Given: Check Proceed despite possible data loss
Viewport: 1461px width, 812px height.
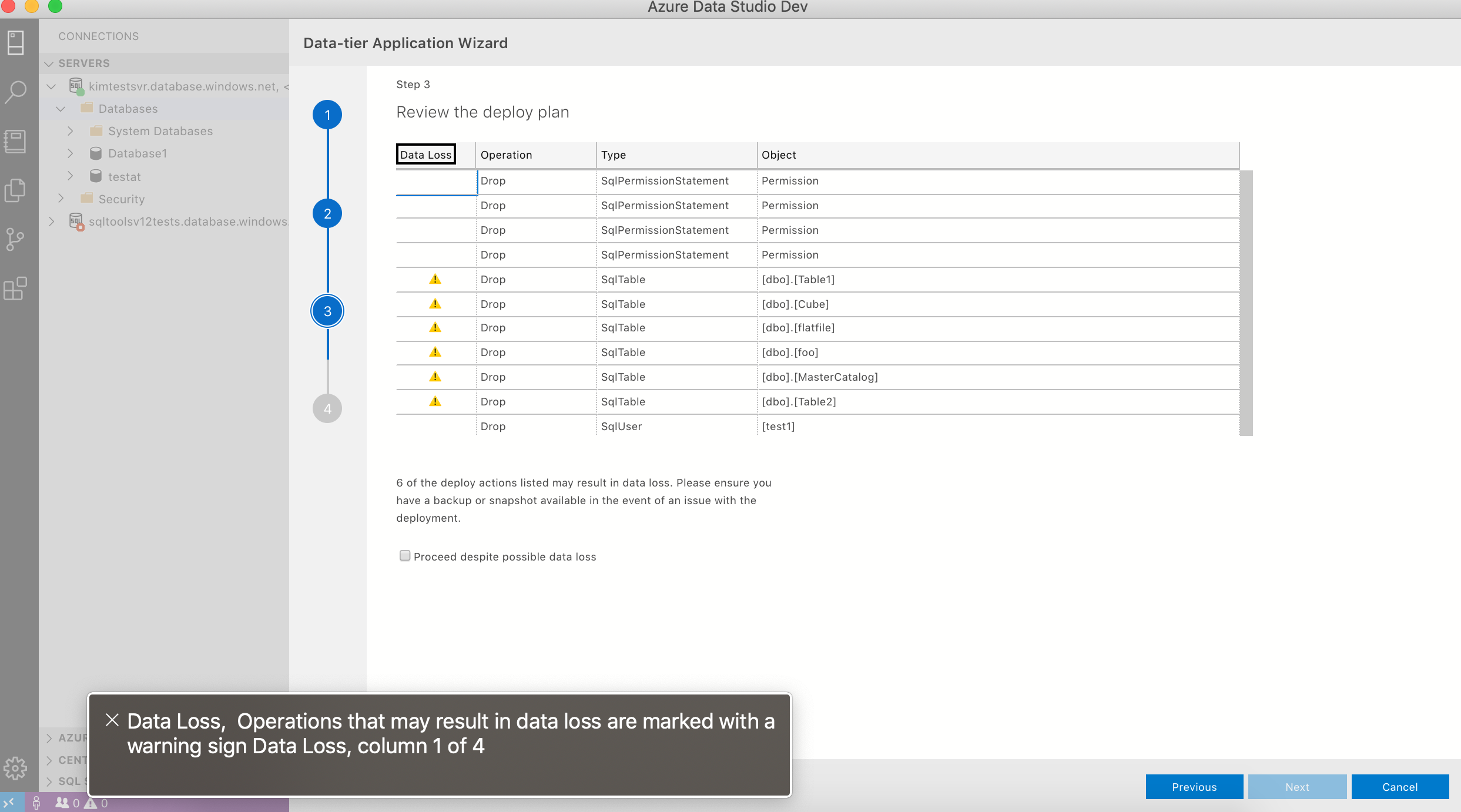Looking at the screenshot, I should point(405,555).
